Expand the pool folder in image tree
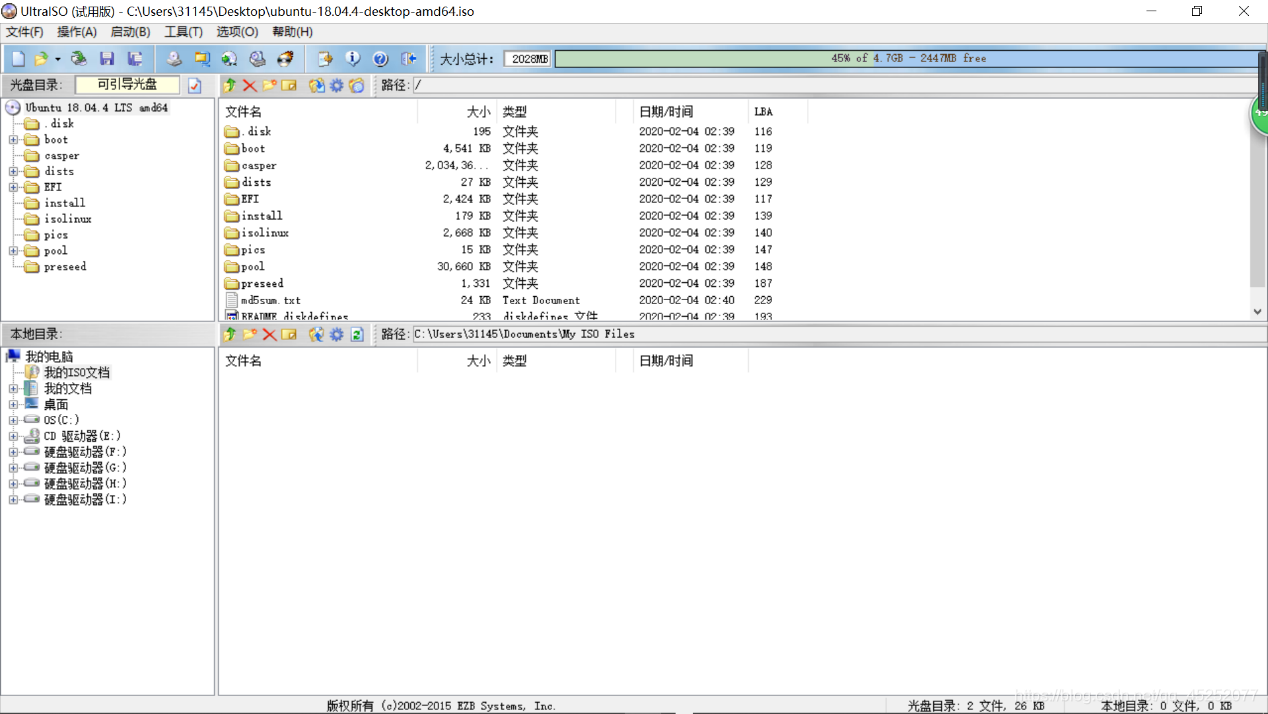Image resolution: width=1268 pixels, height=714 pixels. click(x=14, y=251)
